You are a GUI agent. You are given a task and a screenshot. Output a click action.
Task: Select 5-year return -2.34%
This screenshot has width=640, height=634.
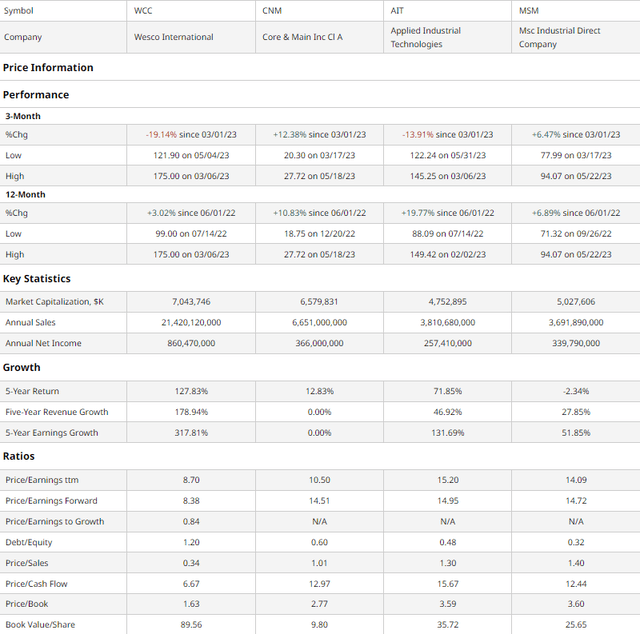pyautogui.click(x=576, y=391)
